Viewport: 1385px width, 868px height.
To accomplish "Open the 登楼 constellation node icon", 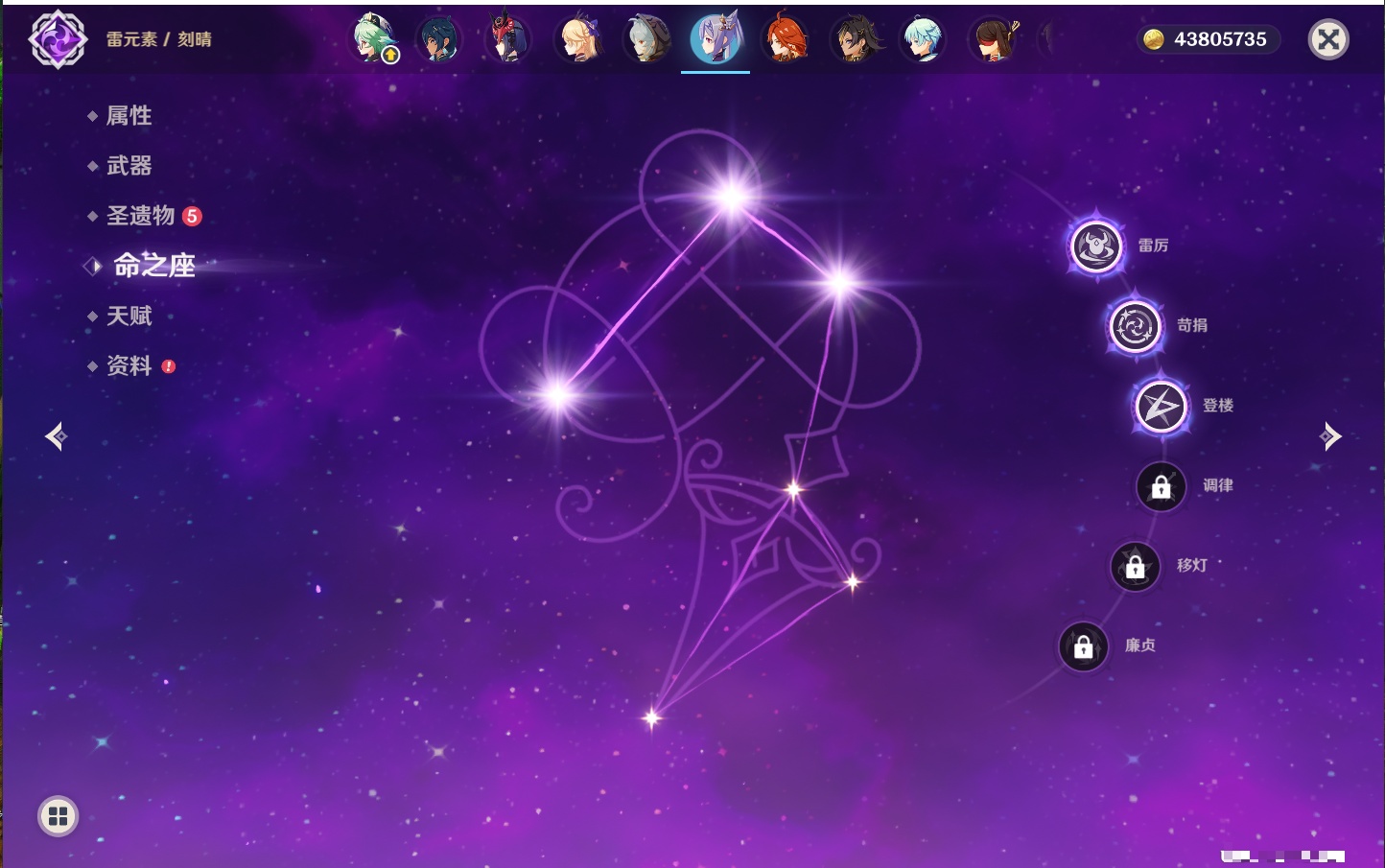I will pyautogui.click(x=1162, y=407).
